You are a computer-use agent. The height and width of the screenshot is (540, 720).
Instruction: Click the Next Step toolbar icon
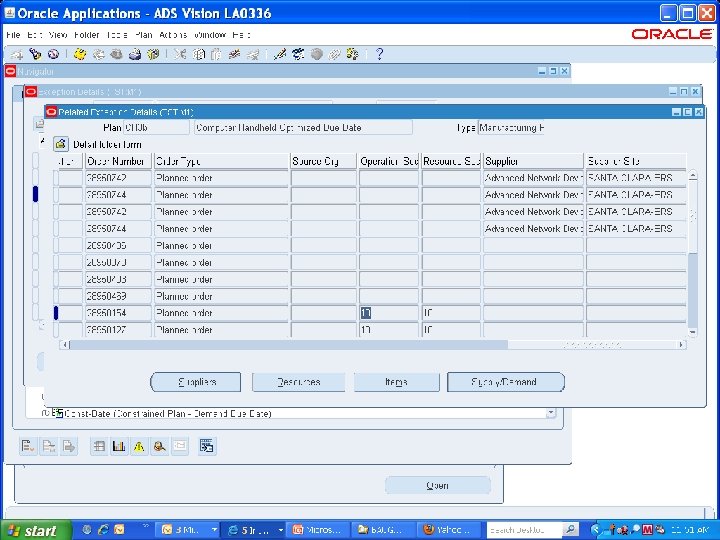[98, 54]
